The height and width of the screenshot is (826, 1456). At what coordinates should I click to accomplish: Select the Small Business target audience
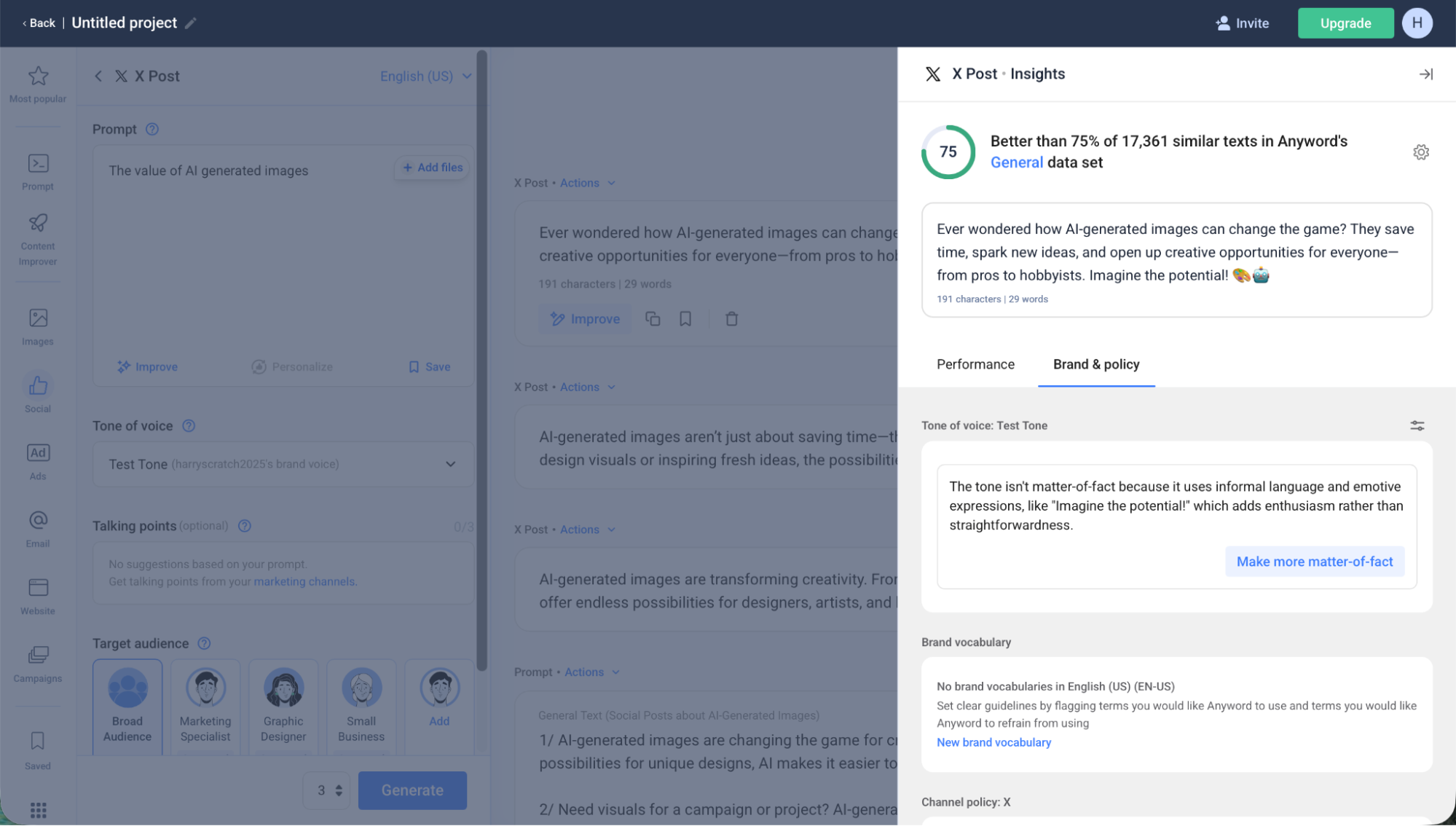tap(361, 705)
